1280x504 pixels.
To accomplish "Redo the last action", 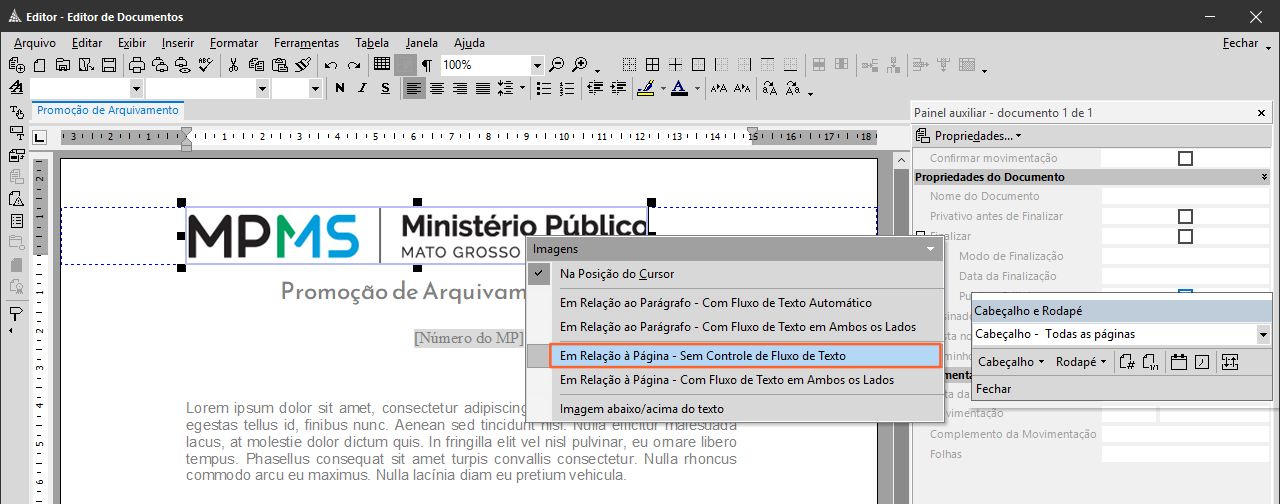I will tap(354, 65).
